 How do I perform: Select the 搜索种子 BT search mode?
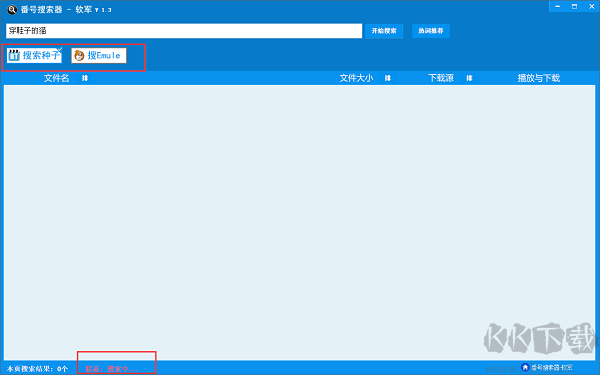coord(34,55)
